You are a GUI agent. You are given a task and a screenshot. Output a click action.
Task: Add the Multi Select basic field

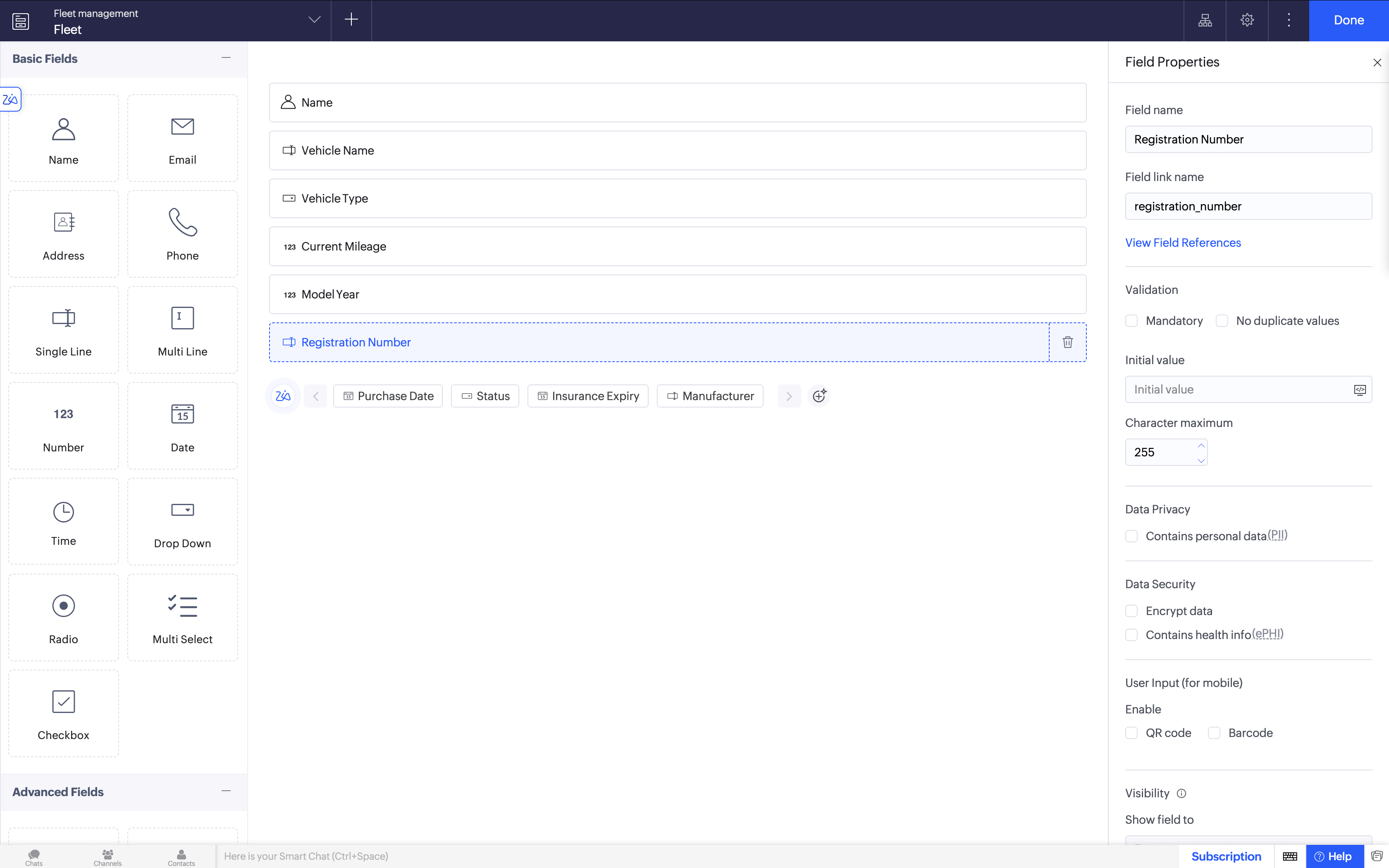(183, 618)
